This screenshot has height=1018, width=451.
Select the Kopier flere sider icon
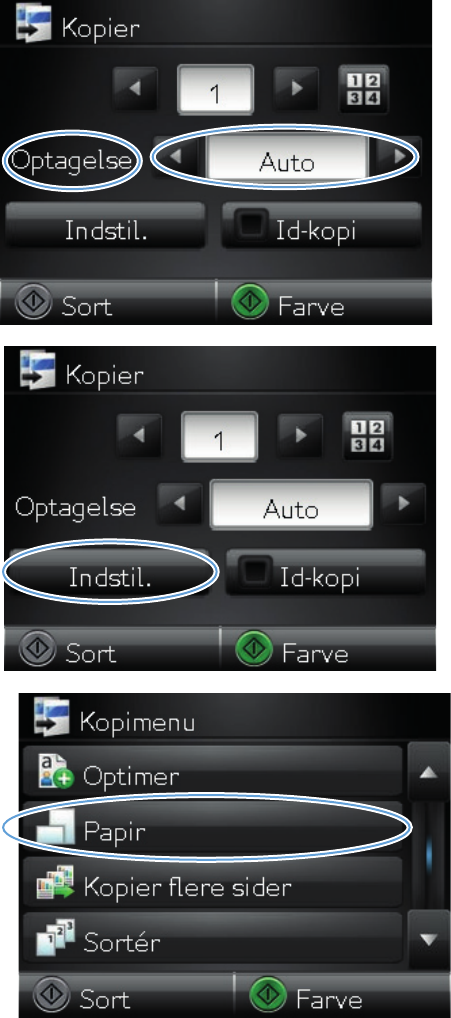[x=56, y=886]
